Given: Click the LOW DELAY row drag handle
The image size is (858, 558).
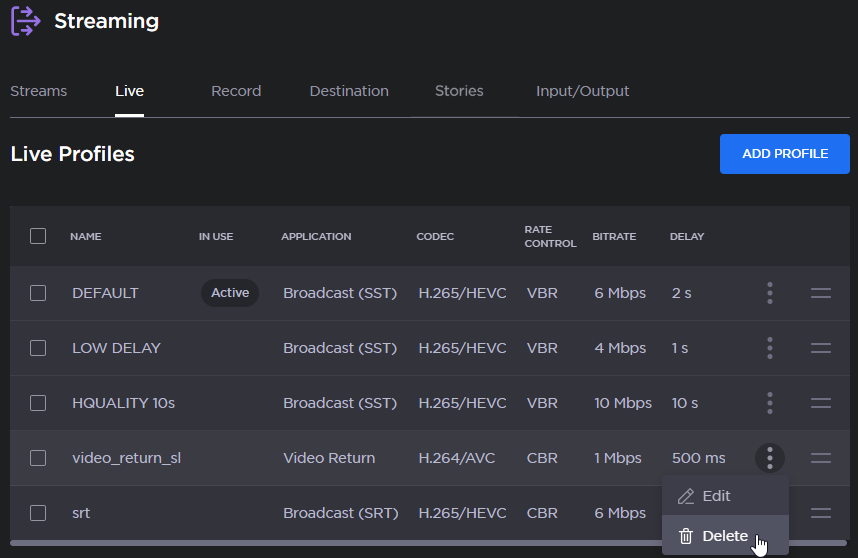Looking at the screenshot, I should 820,348.
